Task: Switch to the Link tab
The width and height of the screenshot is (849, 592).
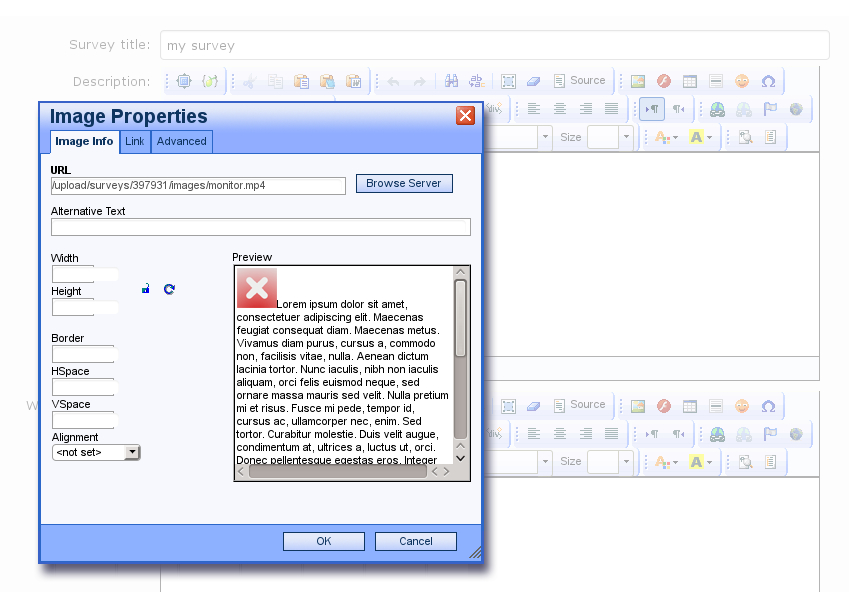Action: 134,141
